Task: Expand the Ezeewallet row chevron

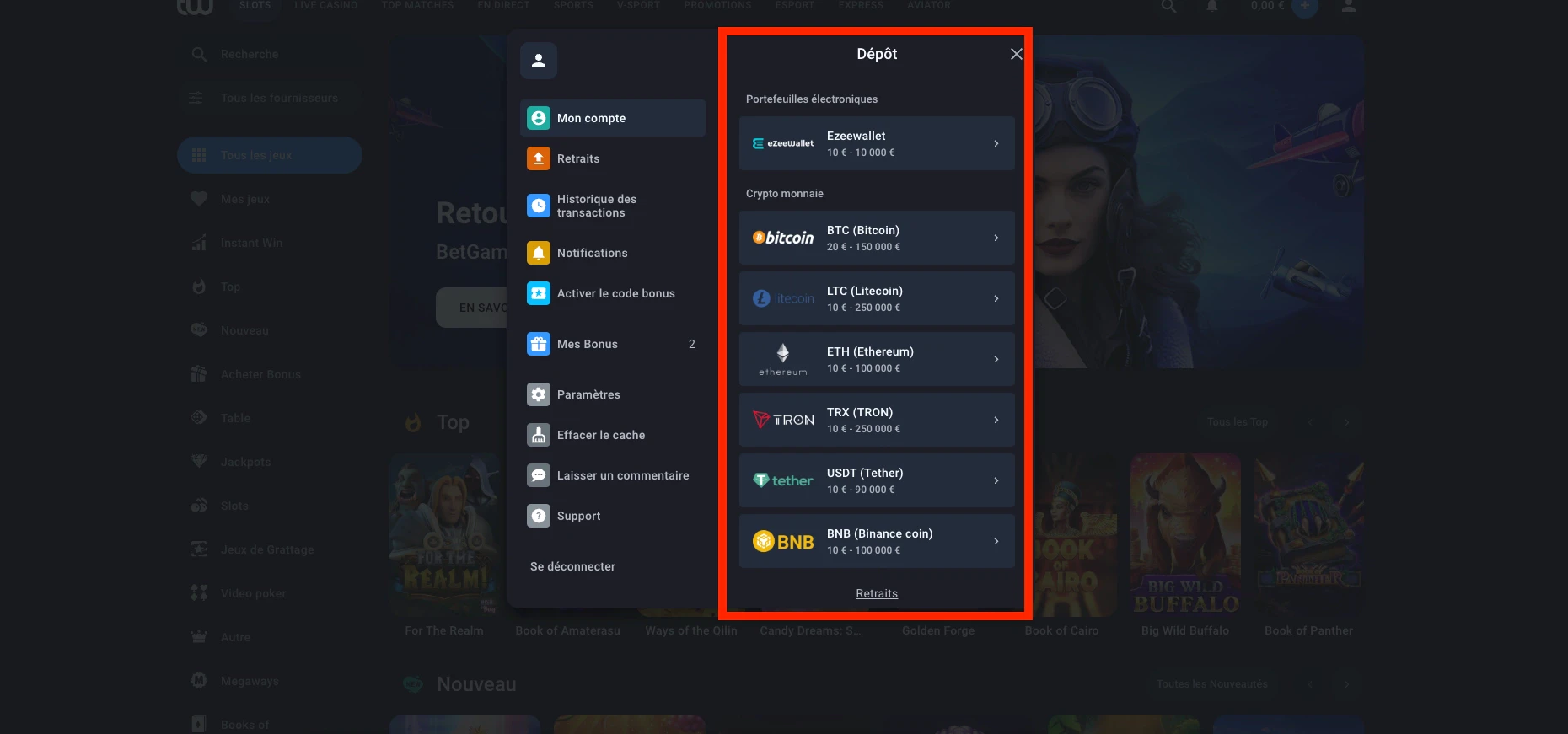Action: 996,143
